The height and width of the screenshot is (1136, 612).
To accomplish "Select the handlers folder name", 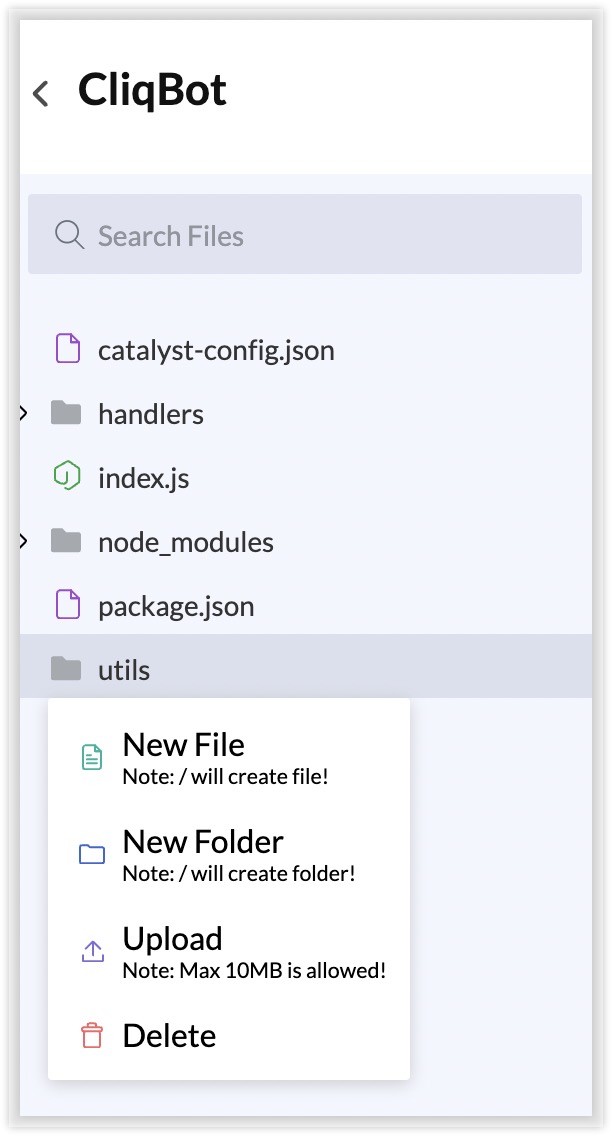I will click(x=151, y=414).
